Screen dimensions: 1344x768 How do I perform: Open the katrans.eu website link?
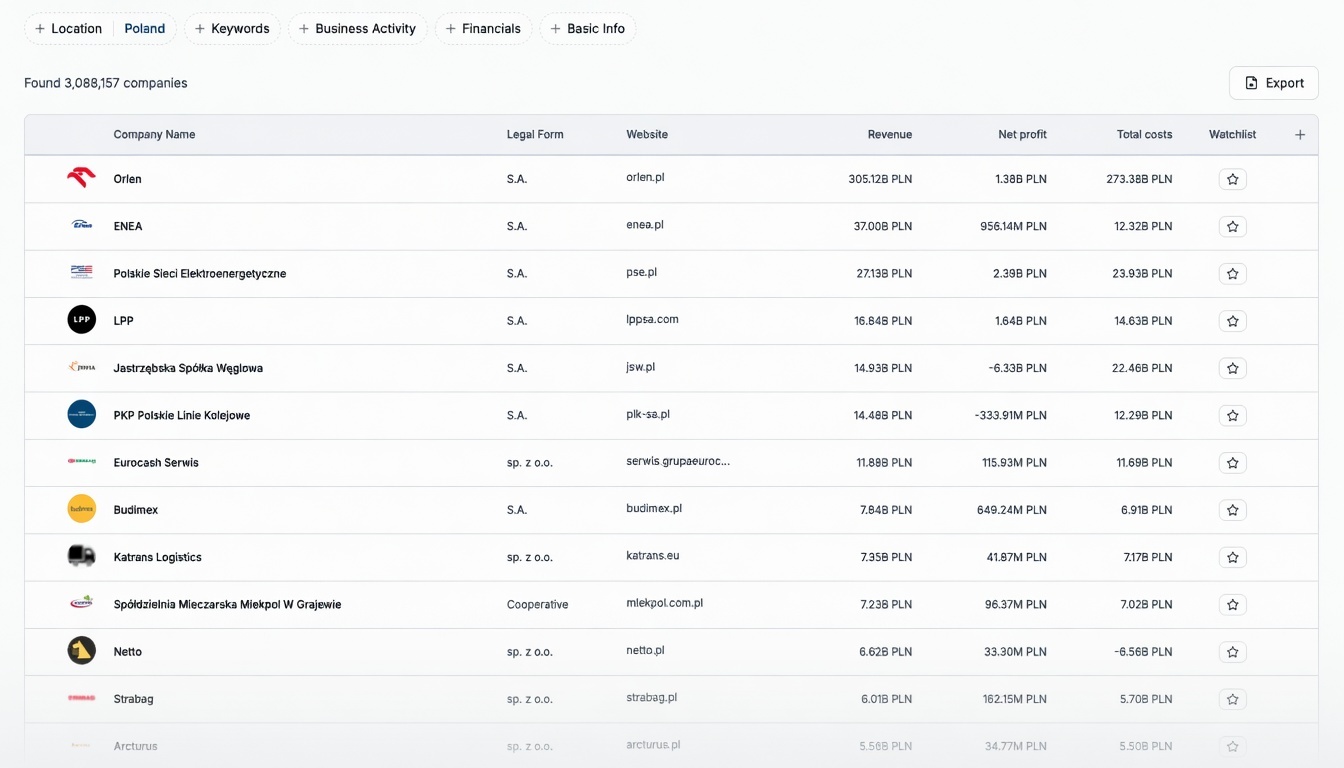pyautogui.click(x=653, y=555)
